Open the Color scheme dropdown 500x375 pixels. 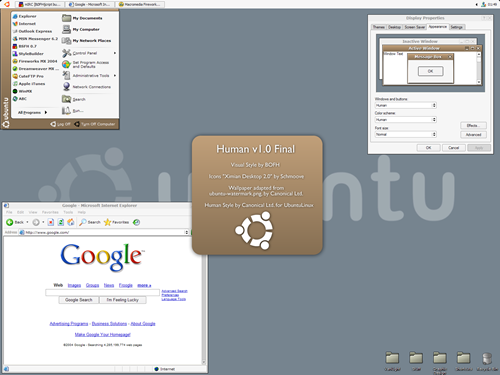[434, 119]
